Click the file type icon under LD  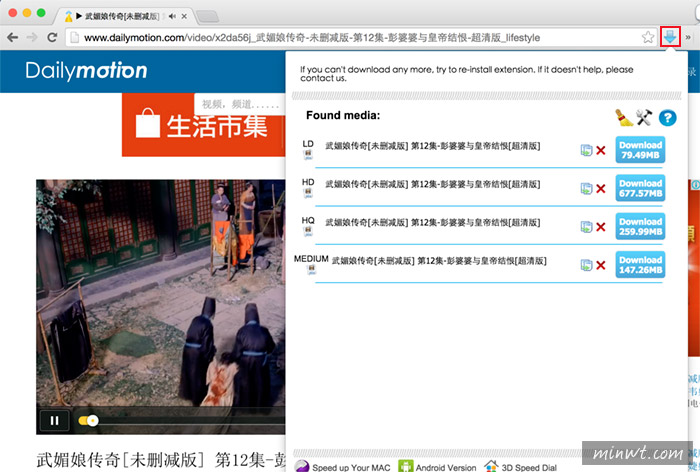pyautogui.click(x=308, y=155)
